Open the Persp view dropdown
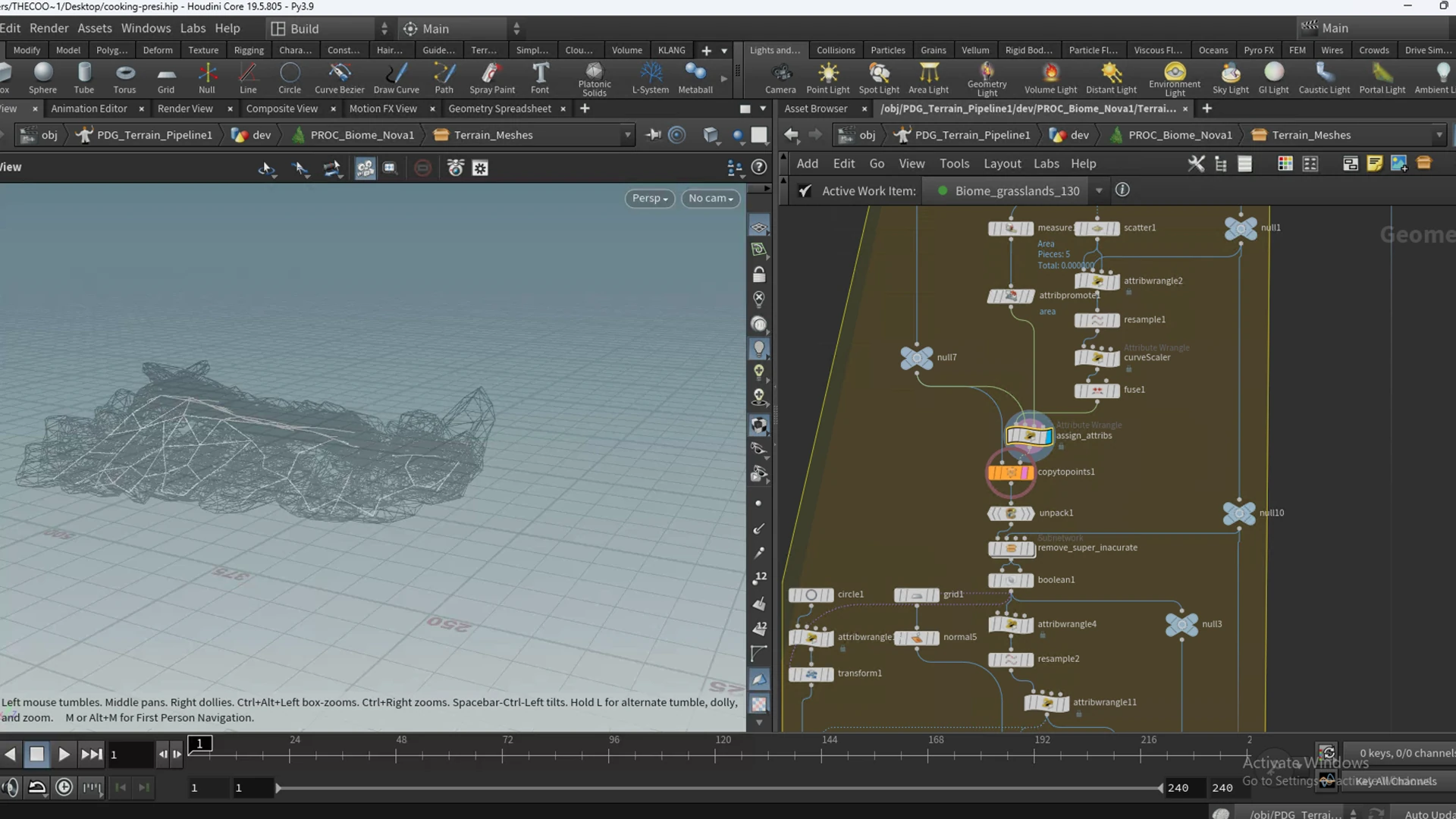1456x819 pixels. coord(650,198)
